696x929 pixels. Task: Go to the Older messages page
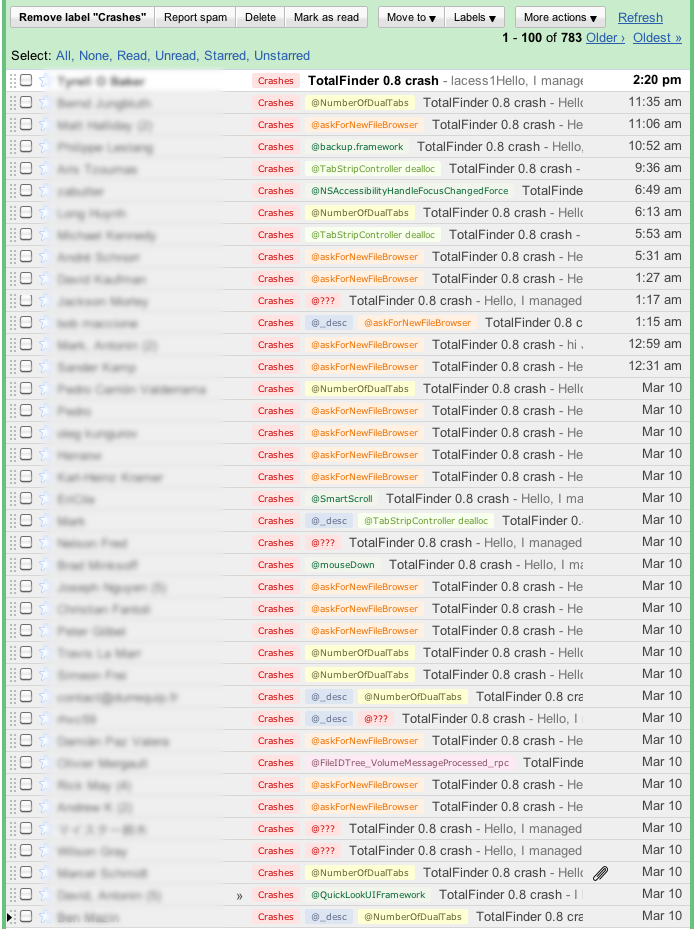pyautogui.click(x=605, y=38)
